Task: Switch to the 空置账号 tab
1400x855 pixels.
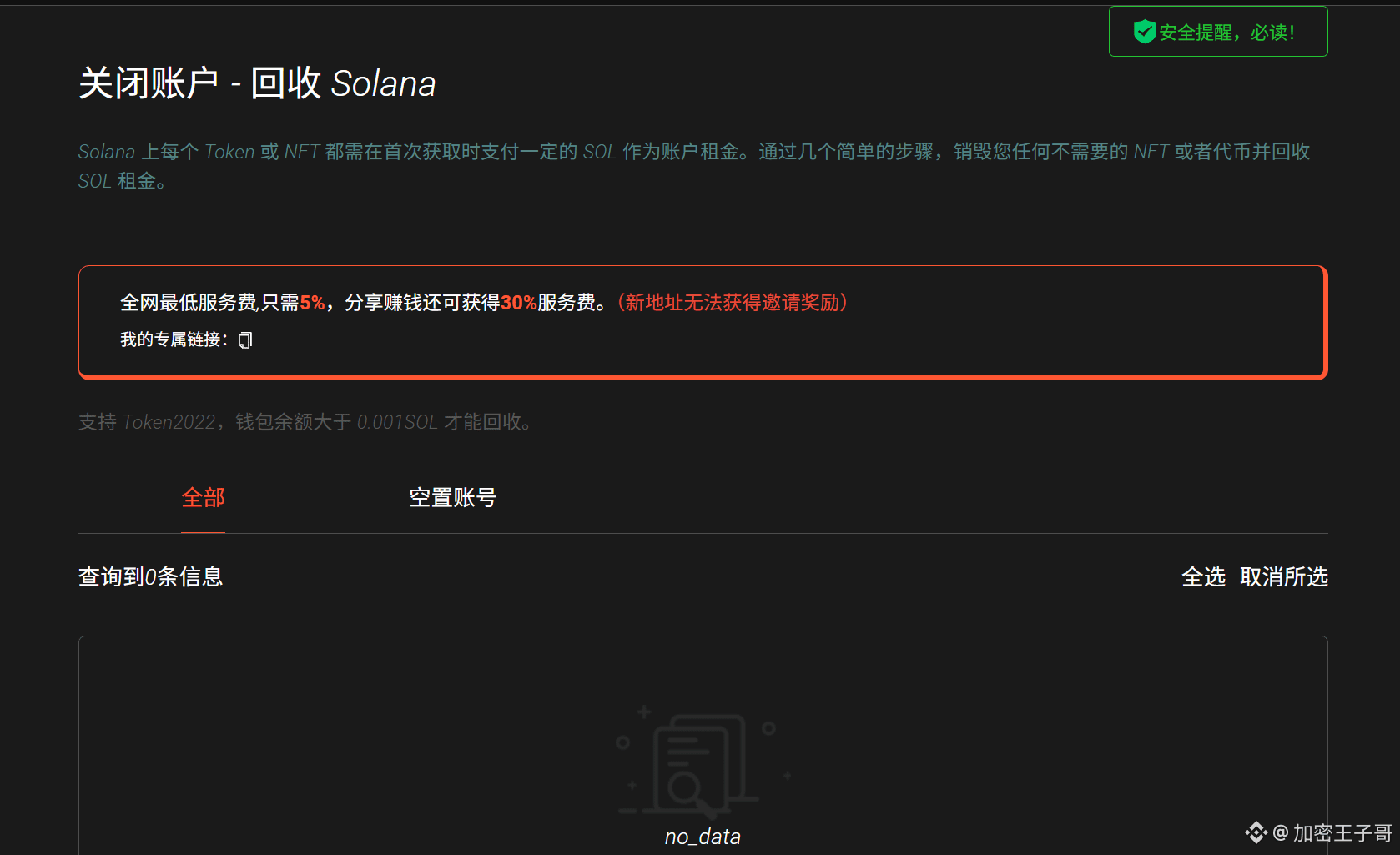Action: click(452, 498)
